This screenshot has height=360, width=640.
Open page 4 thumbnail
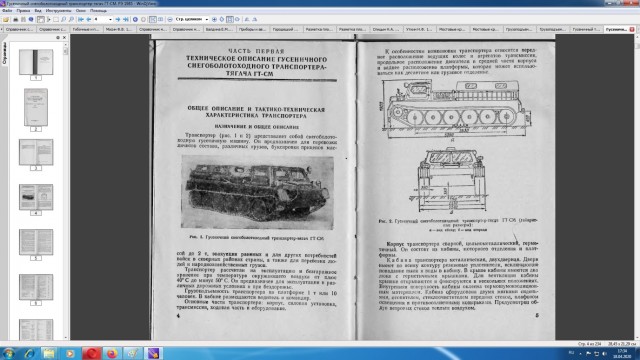[36, 197]
